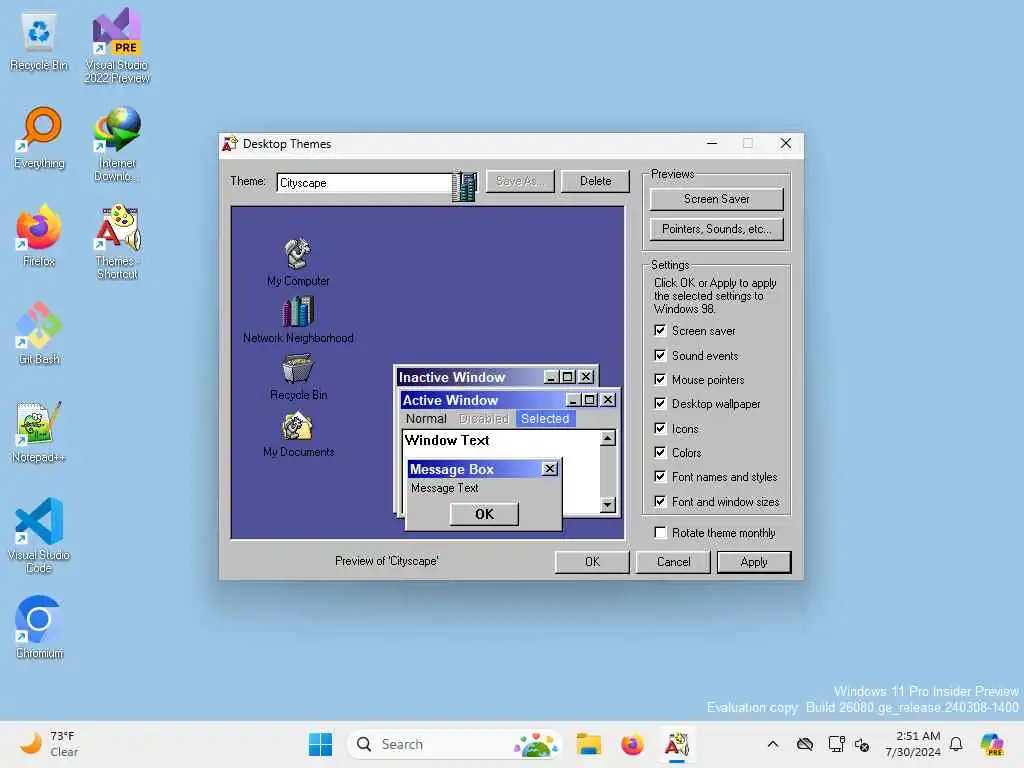Close the preview Message Box

[550, 469]
